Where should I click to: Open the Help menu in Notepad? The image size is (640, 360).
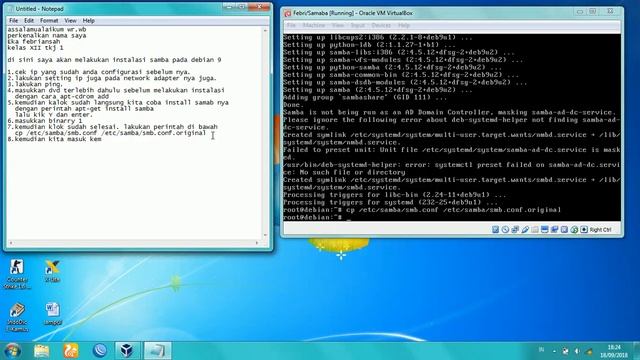89,20
